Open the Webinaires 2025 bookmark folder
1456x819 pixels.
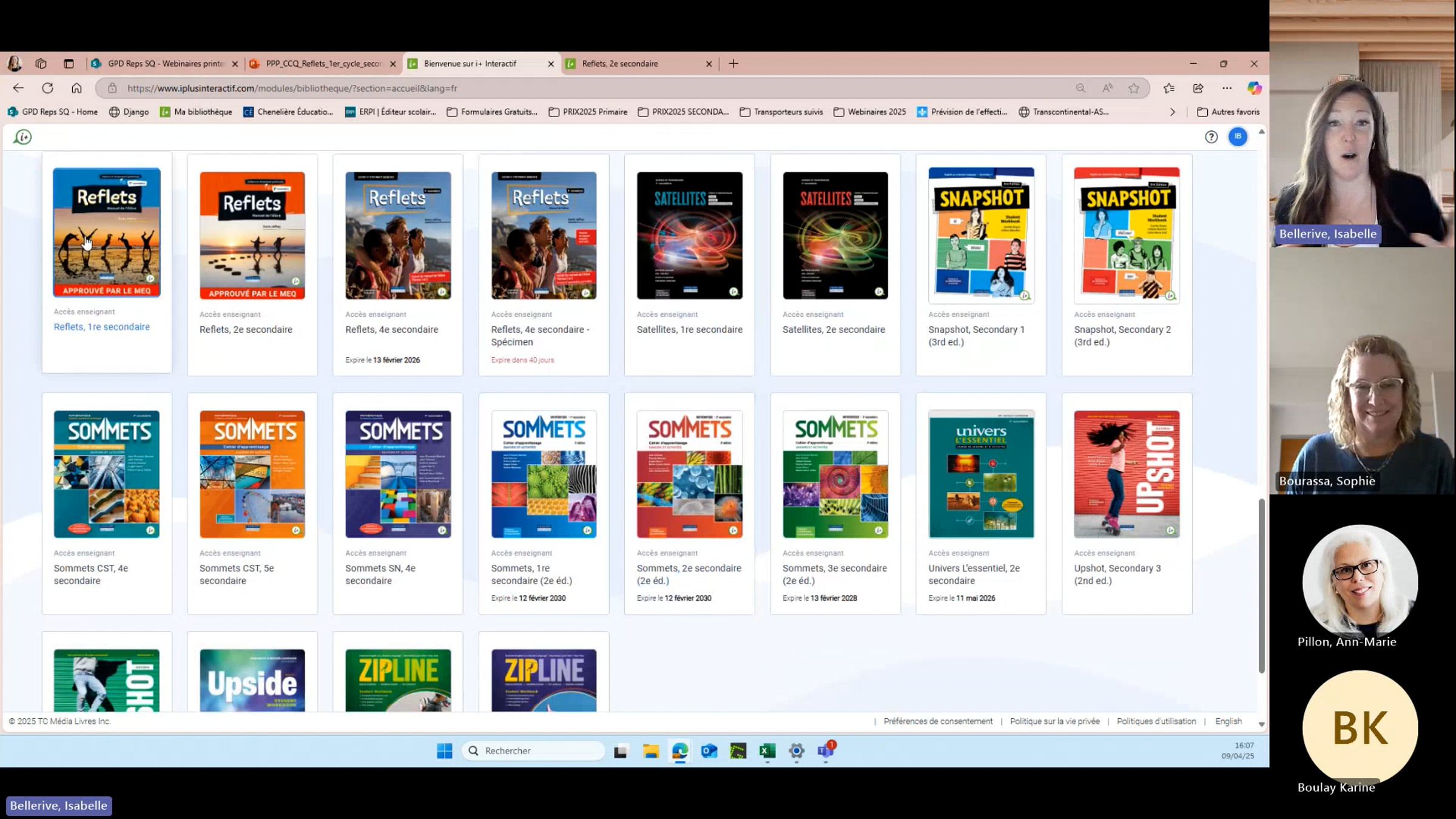tap(869, 112)
